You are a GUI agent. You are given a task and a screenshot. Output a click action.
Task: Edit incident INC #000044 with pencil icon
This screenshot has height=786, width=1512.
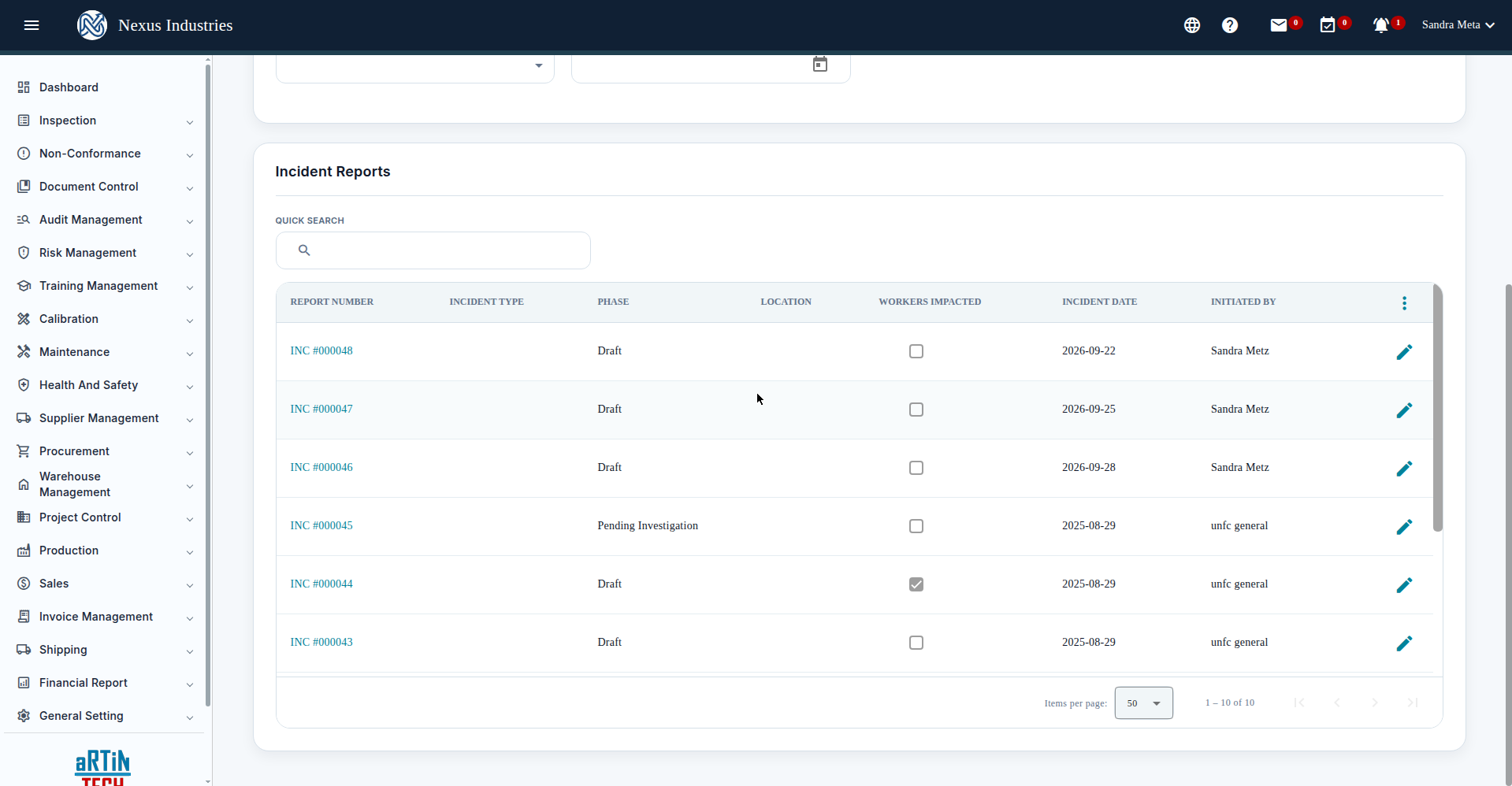click(1404, 585)
